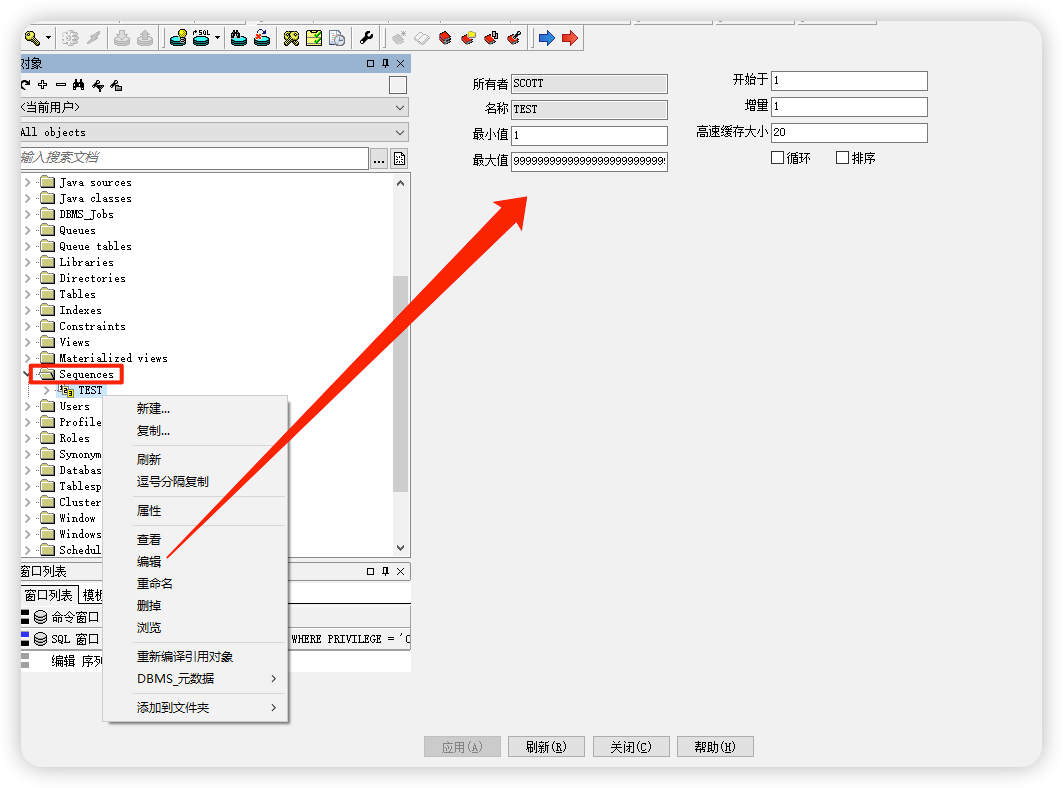Pin the 对象 panel with pushpin icon
Screen dimensions: 1063x788
point(385,63)
